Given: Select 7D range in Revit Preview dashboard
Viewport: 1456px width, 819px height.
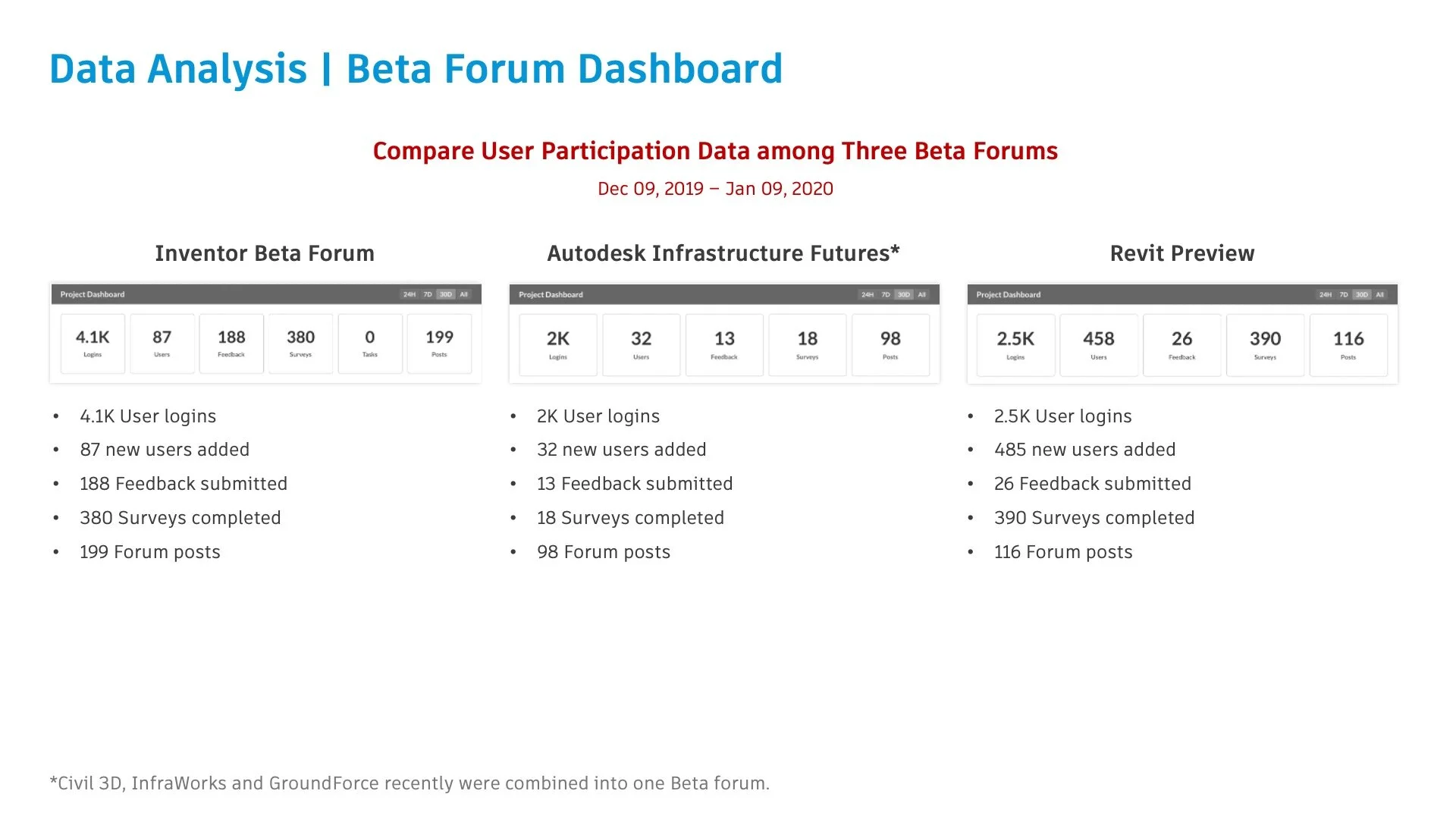Looking at the screenshot, I should (x=1344, y=294).
